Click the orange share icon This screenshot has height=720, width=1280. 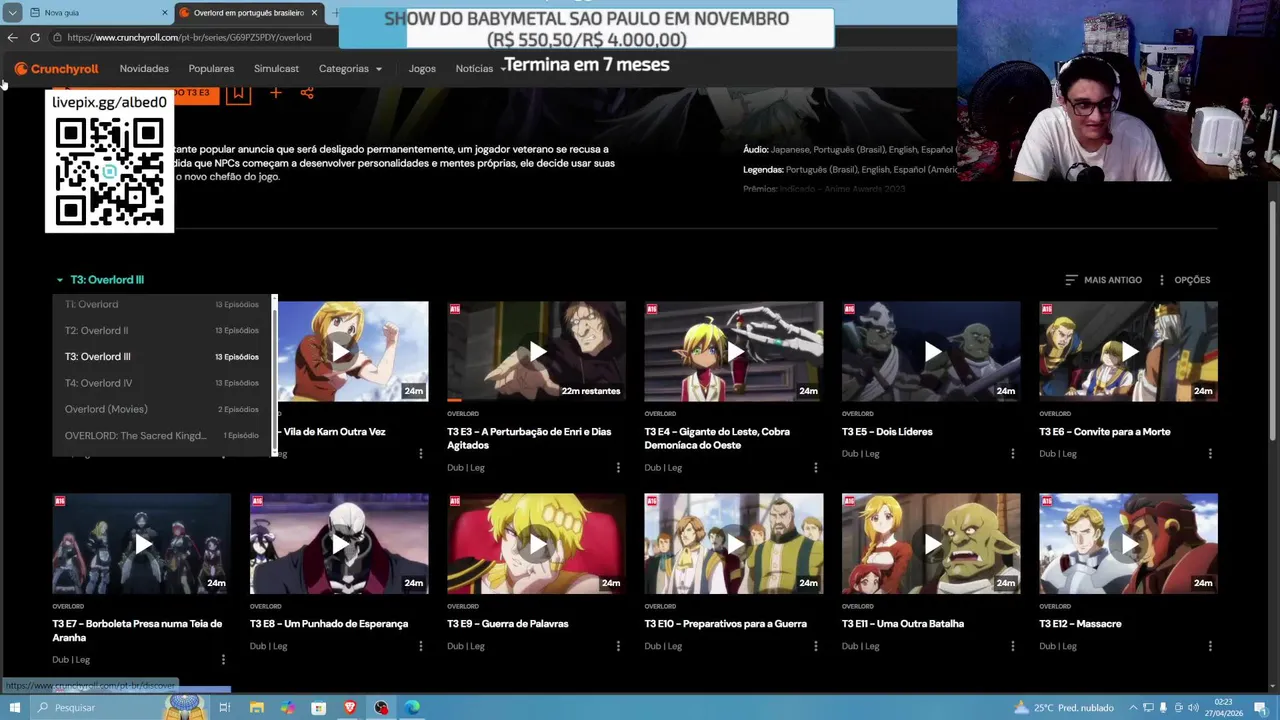[307, 93]
